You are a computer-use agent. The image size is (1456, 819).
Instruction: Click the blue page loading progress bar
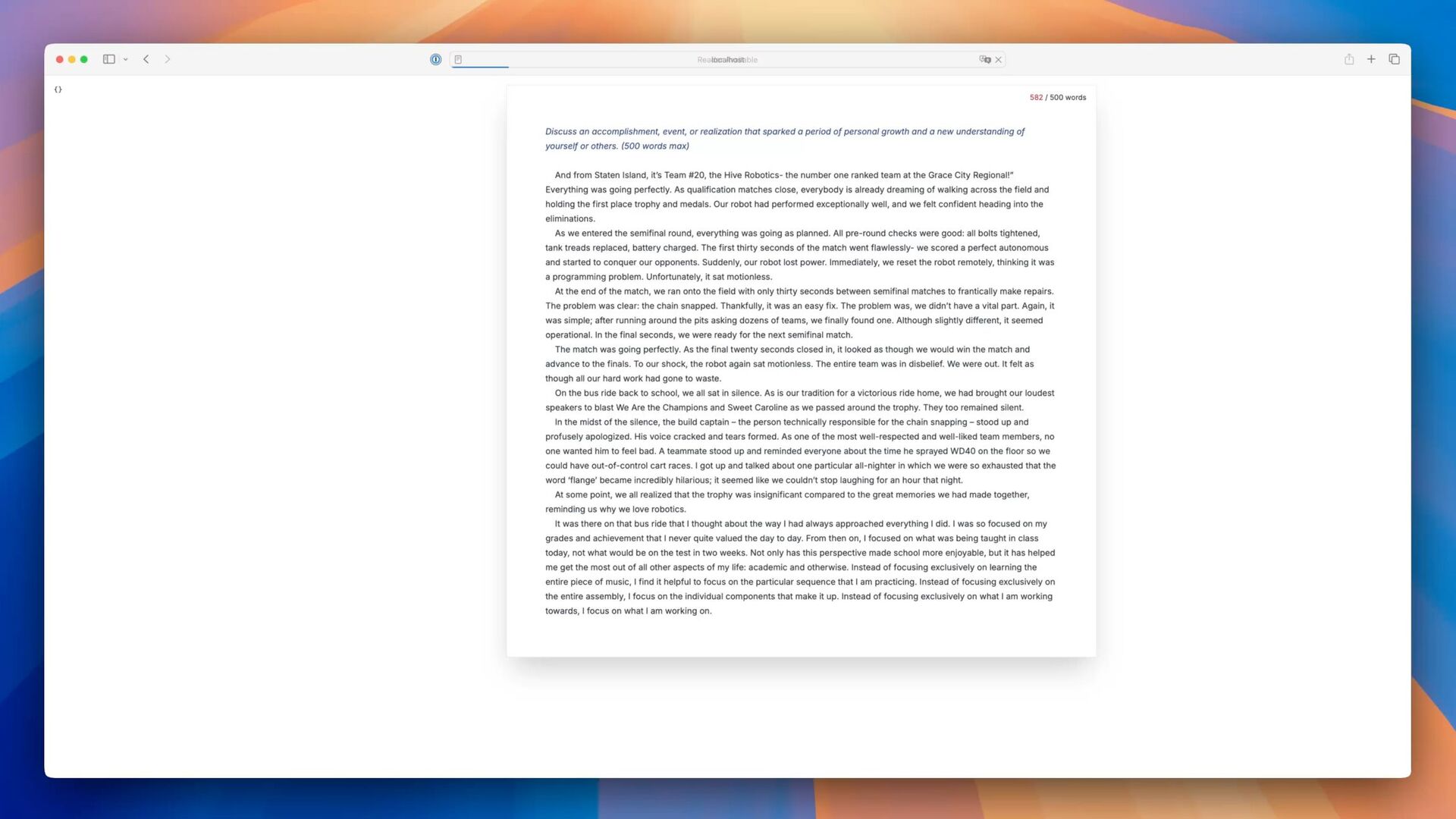[x=480, y=67]
